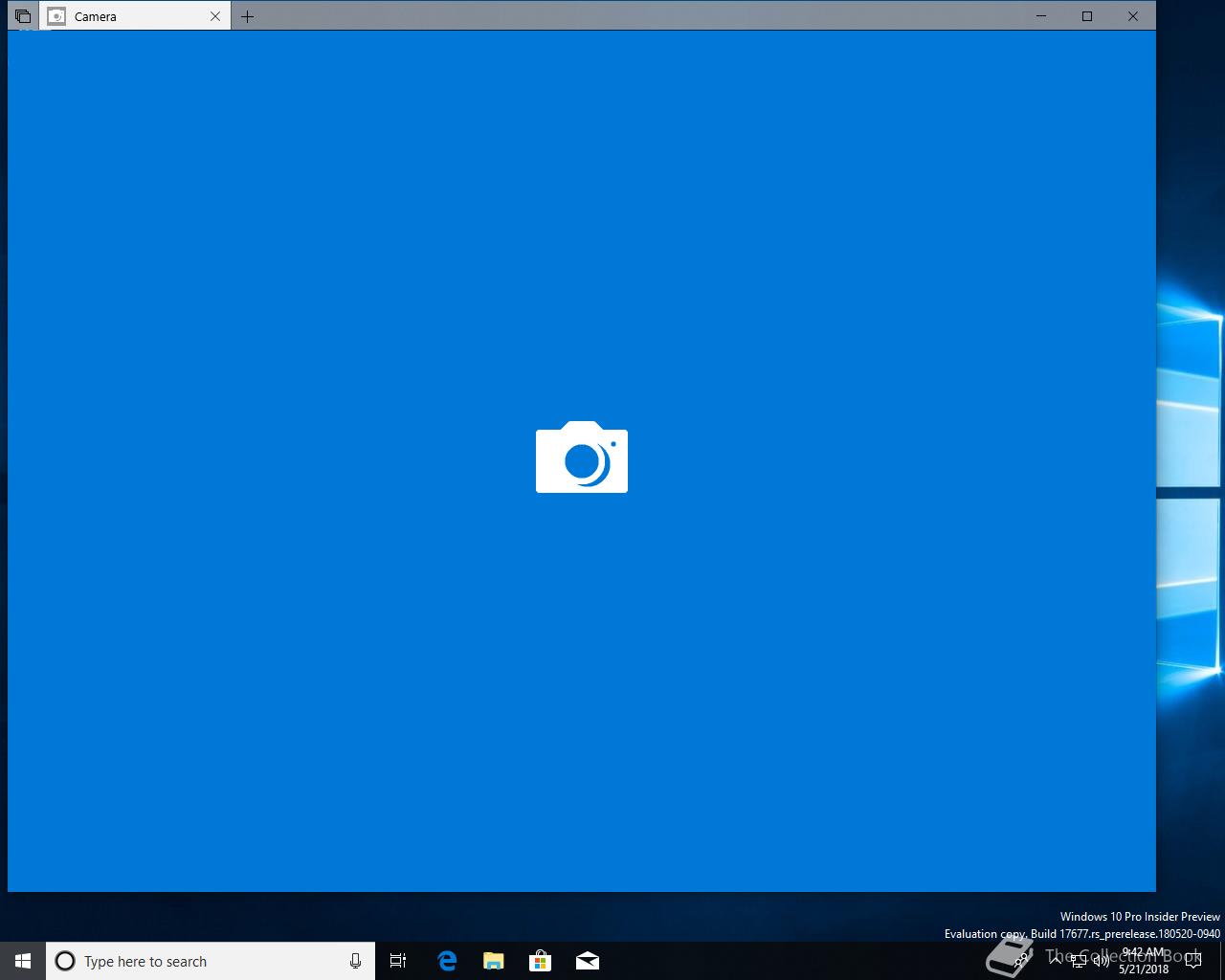Viewport: 1225px width, 980px height.
Task: Open File Explorer from the taskbar
Action: (x=494, y=961)
